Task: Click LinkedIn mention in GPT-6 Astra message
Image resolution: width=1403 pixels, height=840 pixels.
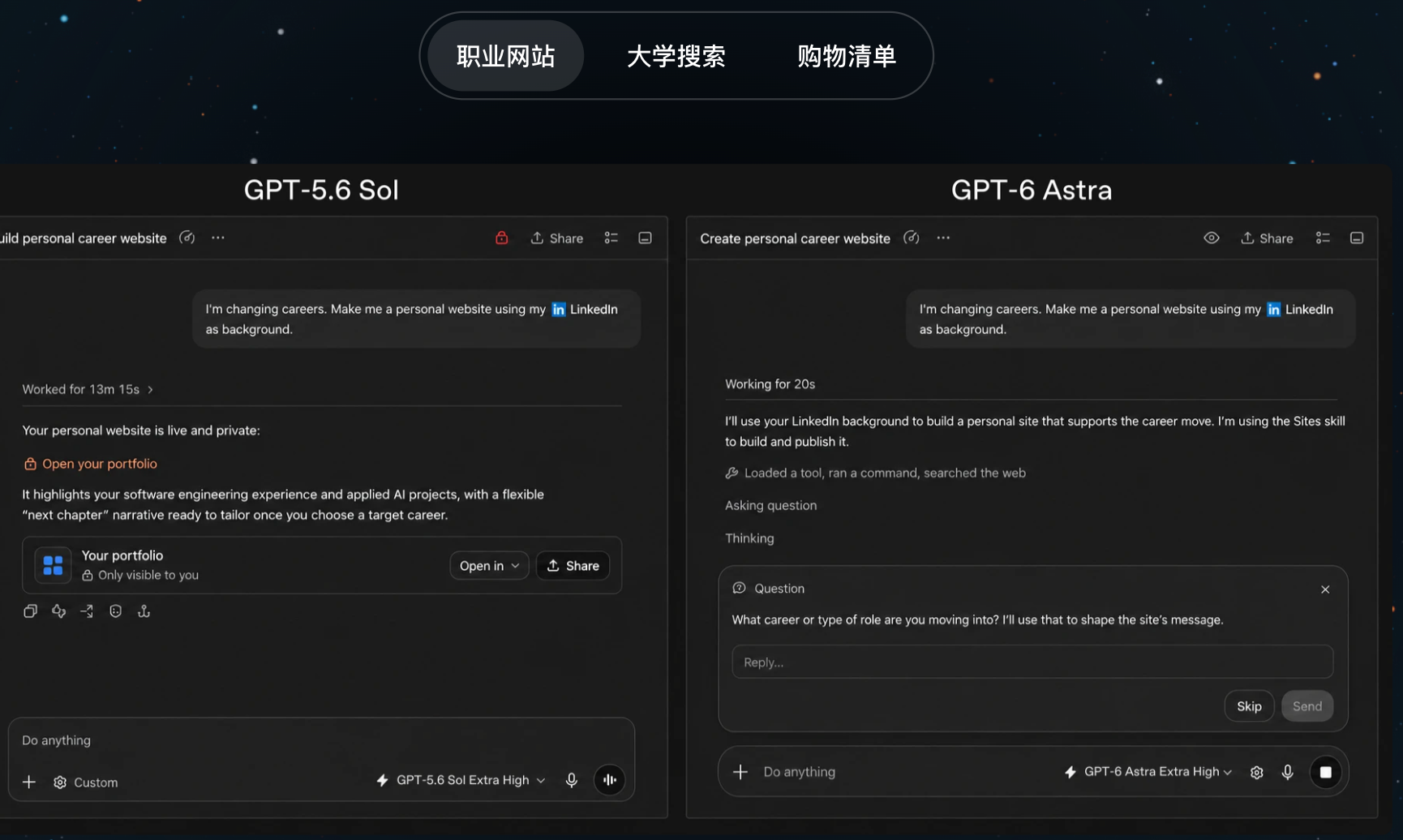Action: tap(1300, 309)
